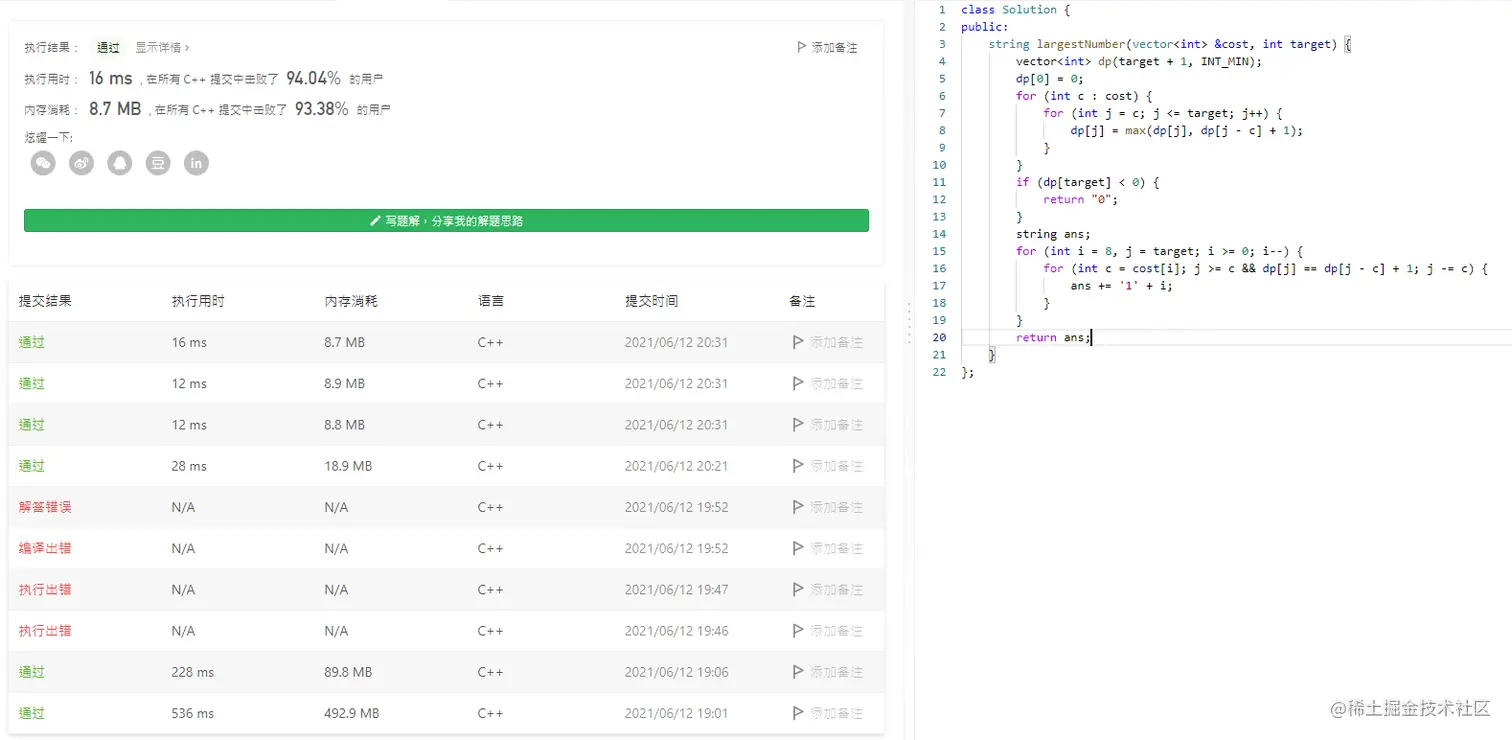The width and height of the screenshot is (1512, 740).
Task: Add a note to the 16 ms submission
Action: pos(827,342)
